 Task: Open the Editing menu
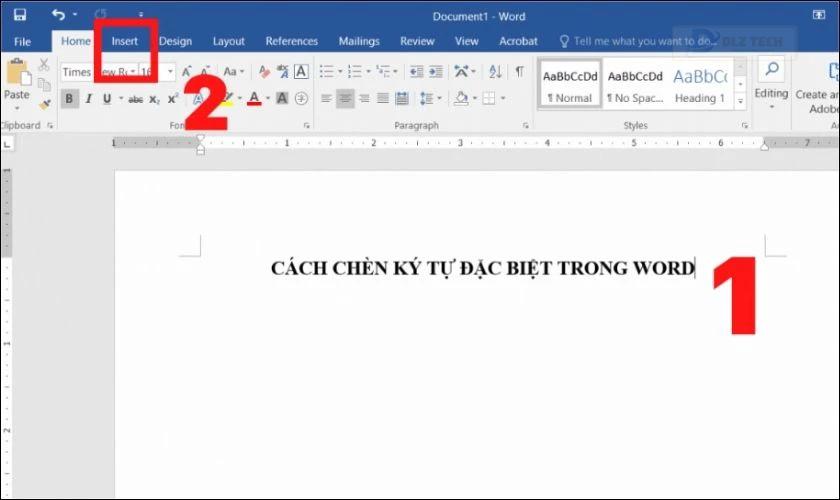[771, 83]
